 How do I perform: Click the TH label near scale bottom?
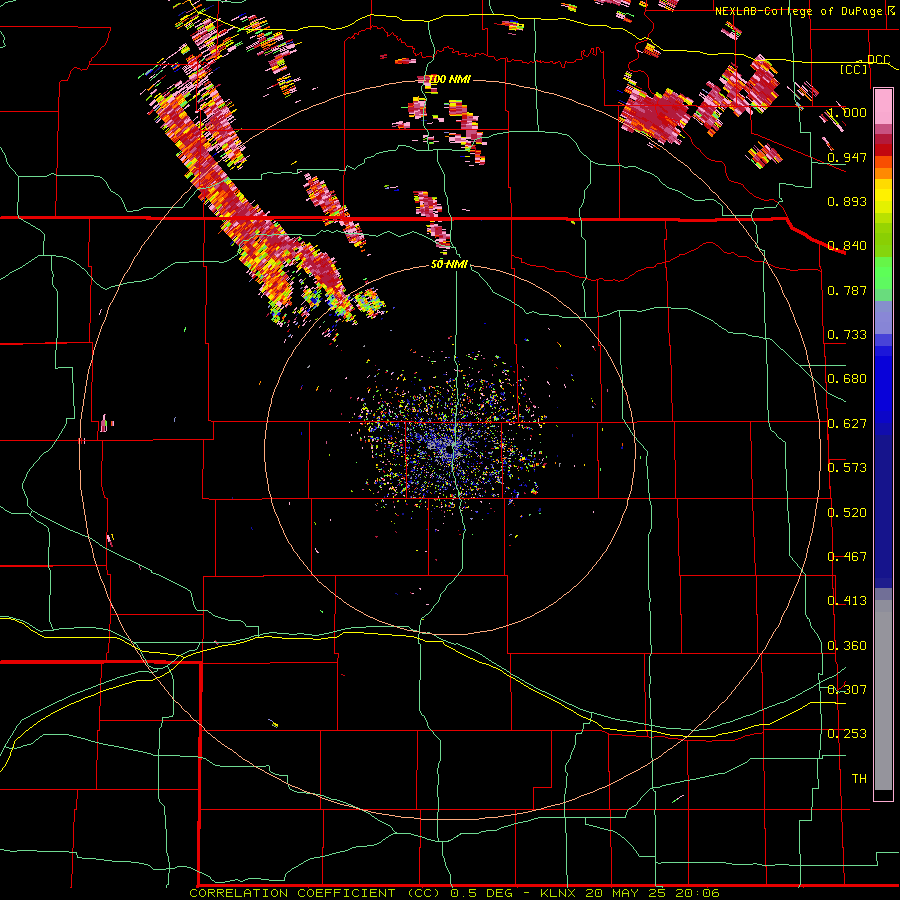[859, 779]
